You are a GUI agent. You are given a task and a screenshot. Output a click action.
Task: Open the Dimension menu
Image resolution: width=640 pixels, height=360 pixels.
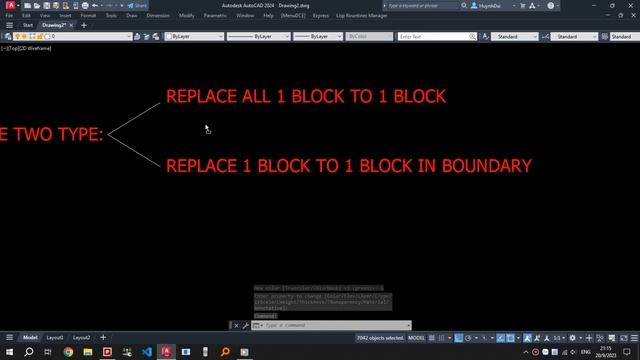(158, 16)
